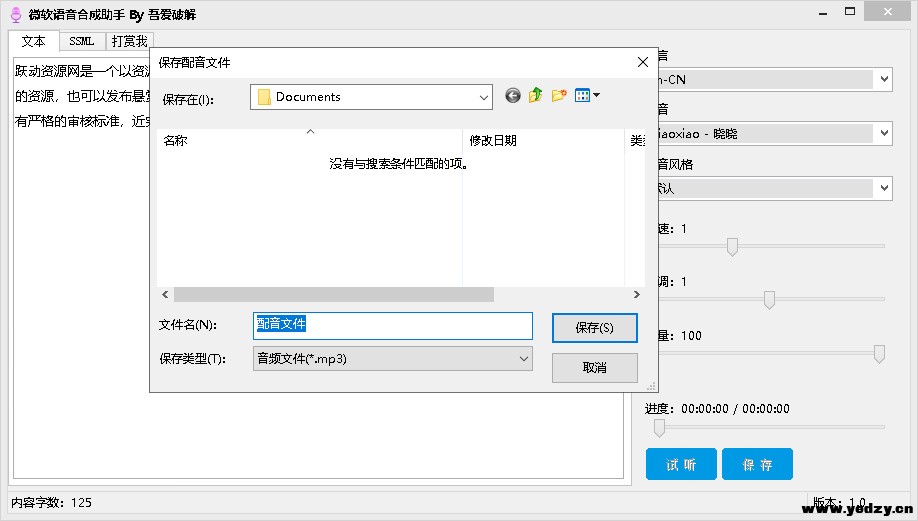Click the horizontal scrollbar thumb in file list
The width and height of the screenshot is (918, 521).
click(x=334, y=294)
